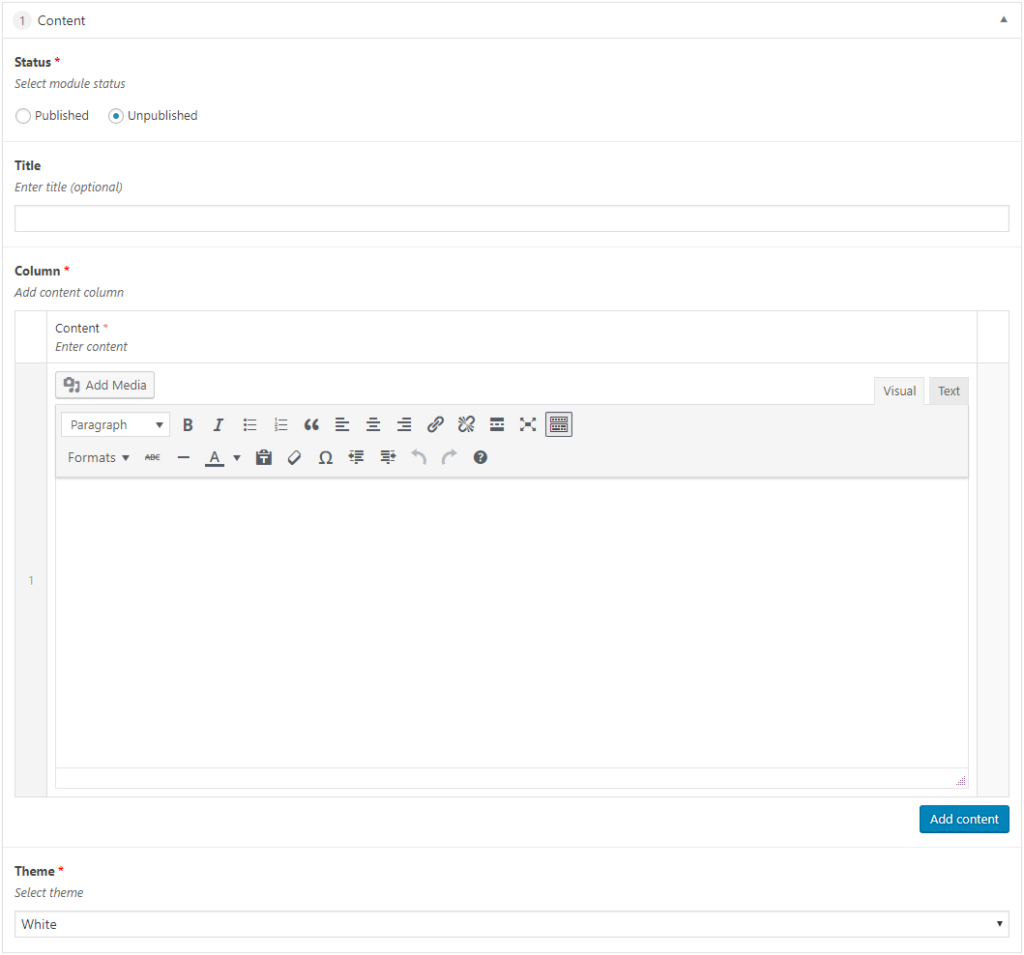Open the Paragraph format dropdown
Screen dimensions: 1024x955
coord(115,425)
